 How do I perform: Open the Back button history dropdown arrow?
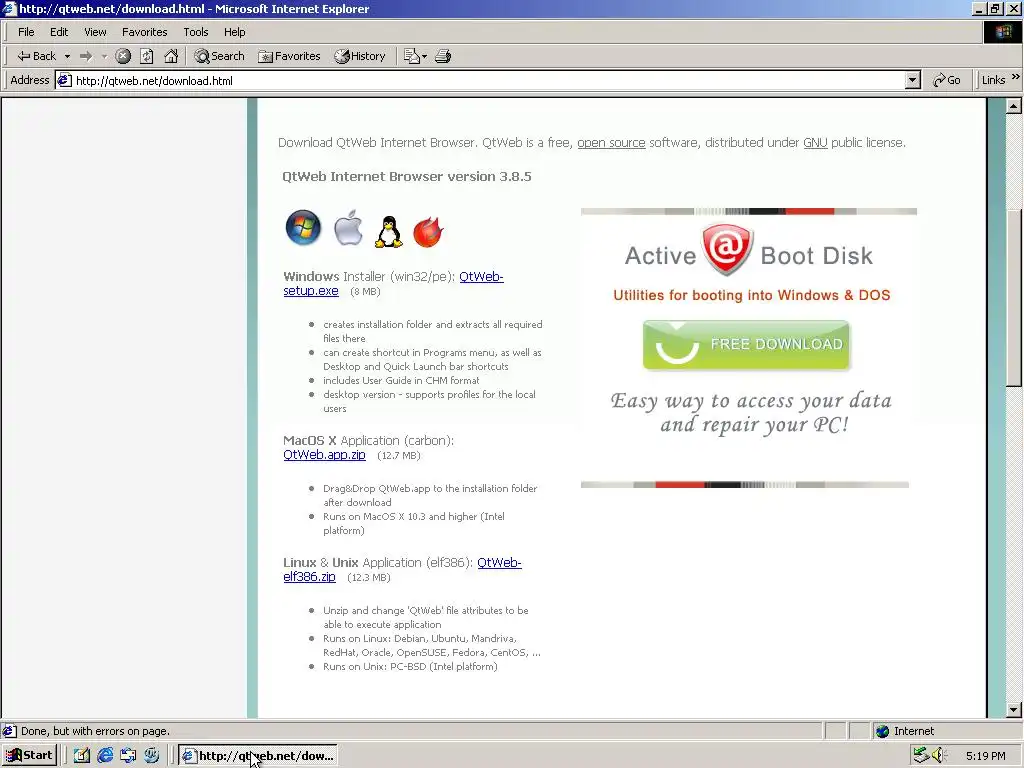pos(67,56)
